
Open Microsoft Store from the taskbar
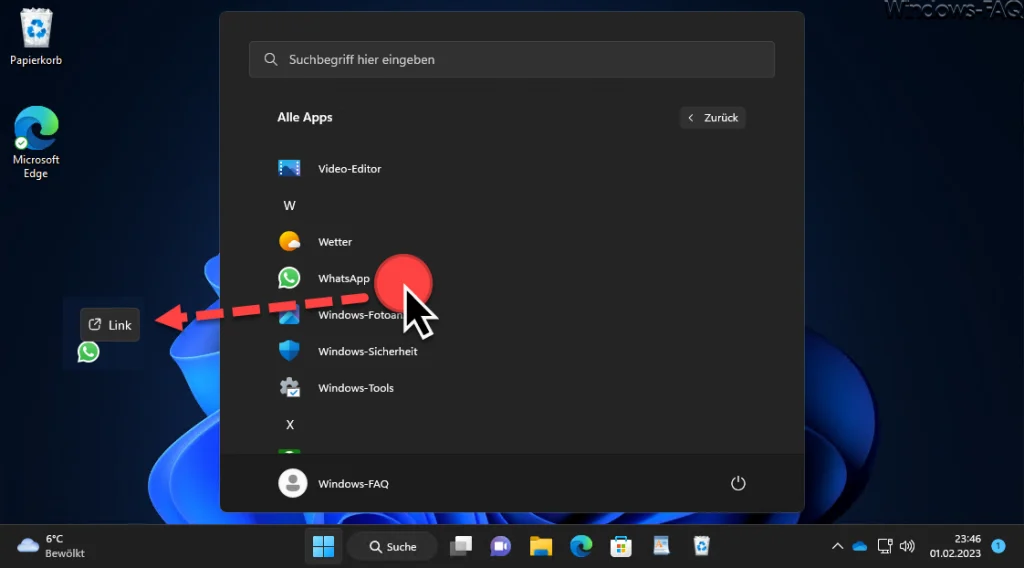(x=621, y=546)
